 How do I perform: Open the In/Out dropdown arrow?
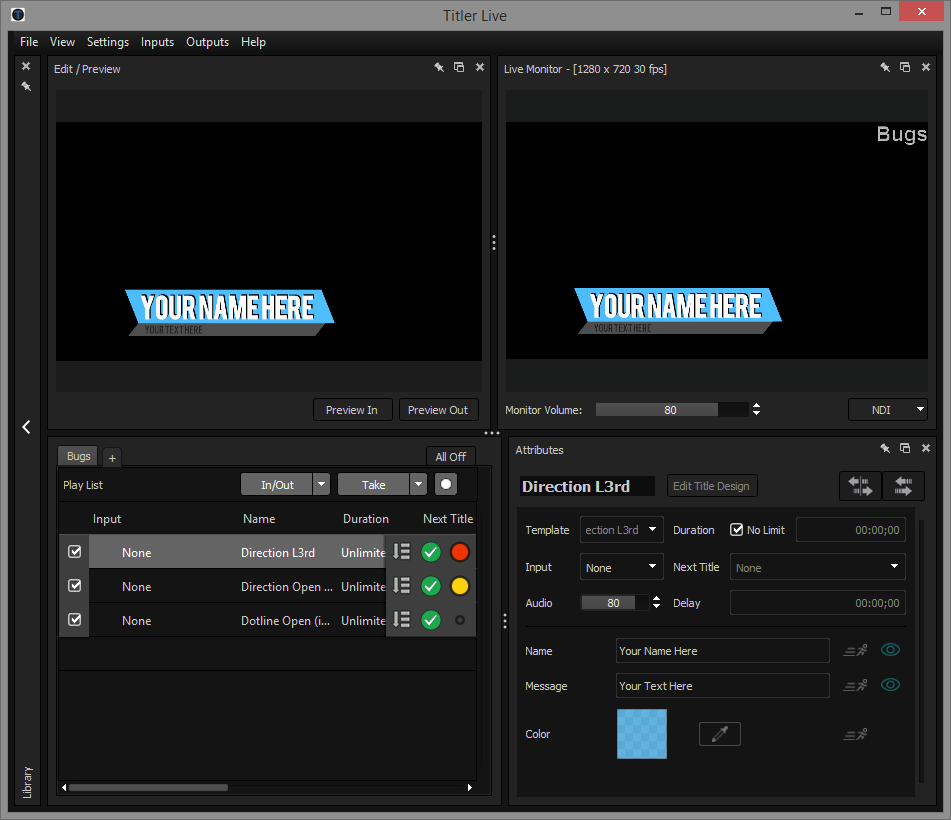321,484
